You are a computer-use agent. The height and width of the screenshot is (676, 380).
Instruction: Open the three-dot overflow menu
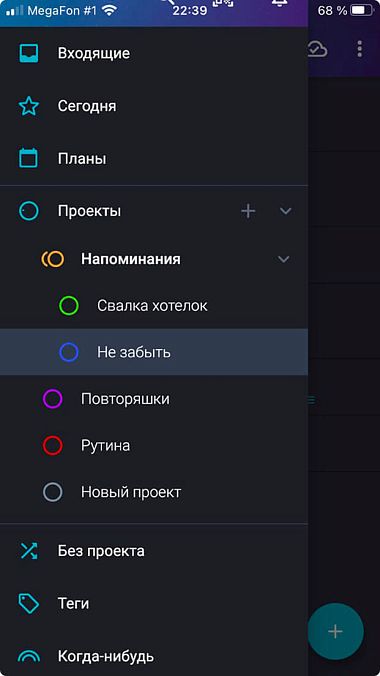coord(359,50)
